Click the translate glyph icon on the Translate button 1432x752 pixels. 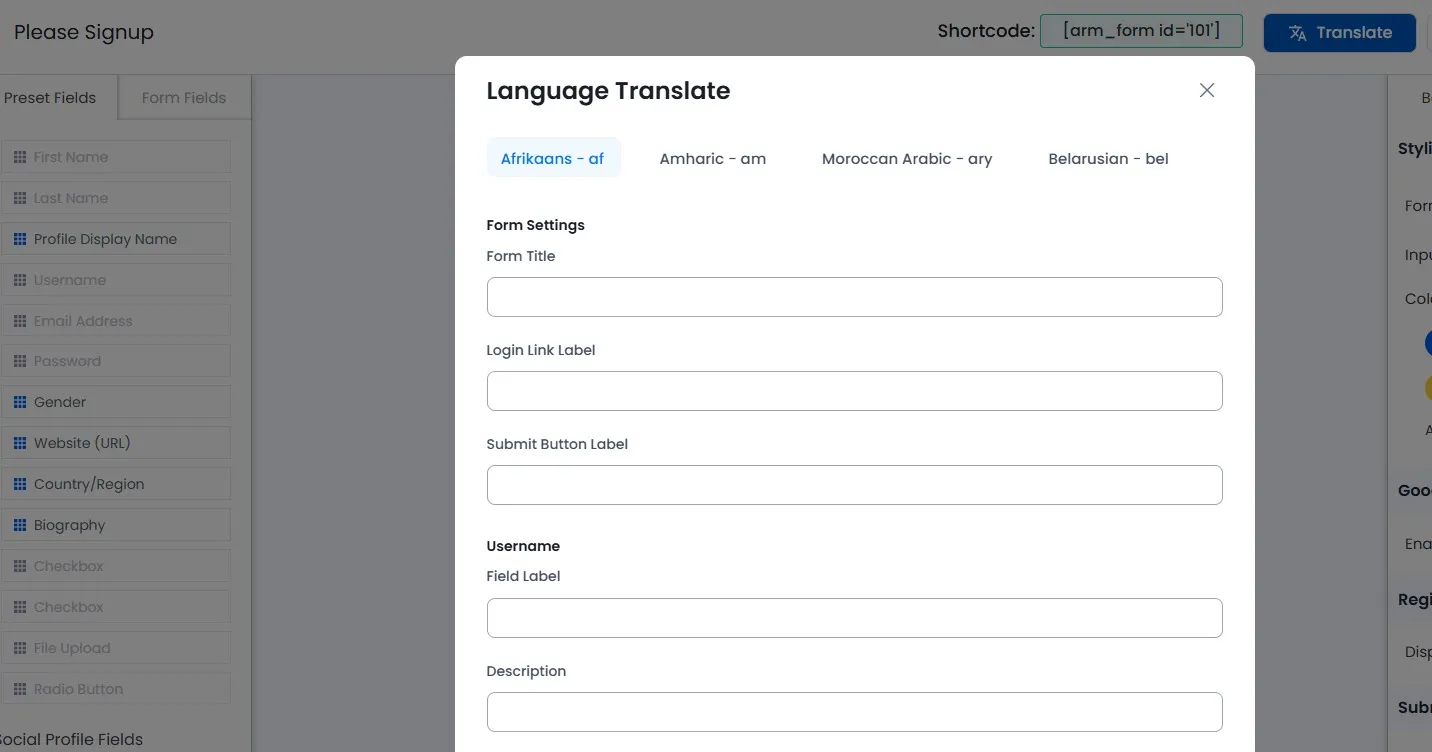click(x=1297, y=32)
